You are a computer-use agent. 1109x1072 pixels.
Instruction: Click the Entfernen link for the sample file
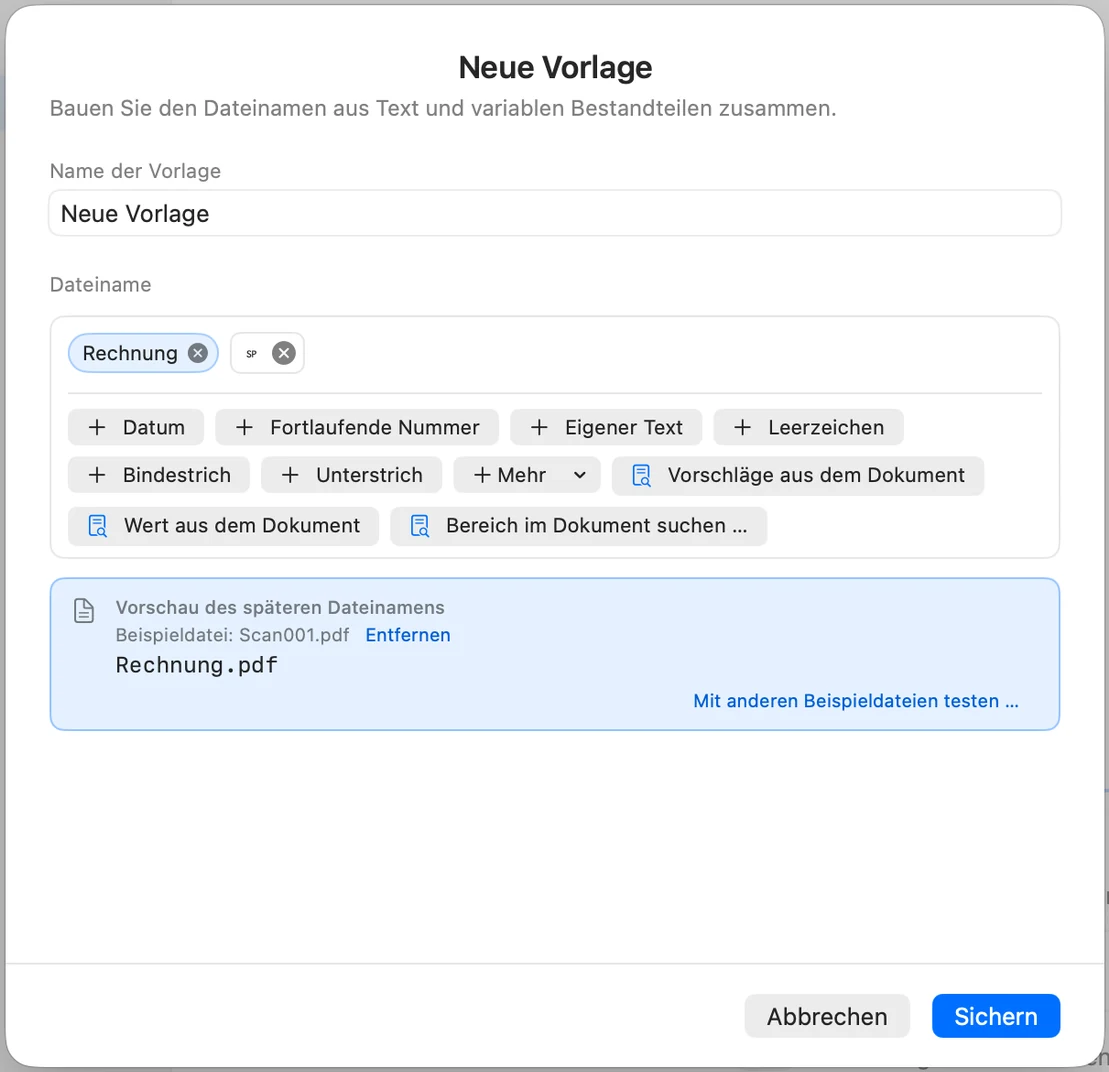(x=408, y=635)
